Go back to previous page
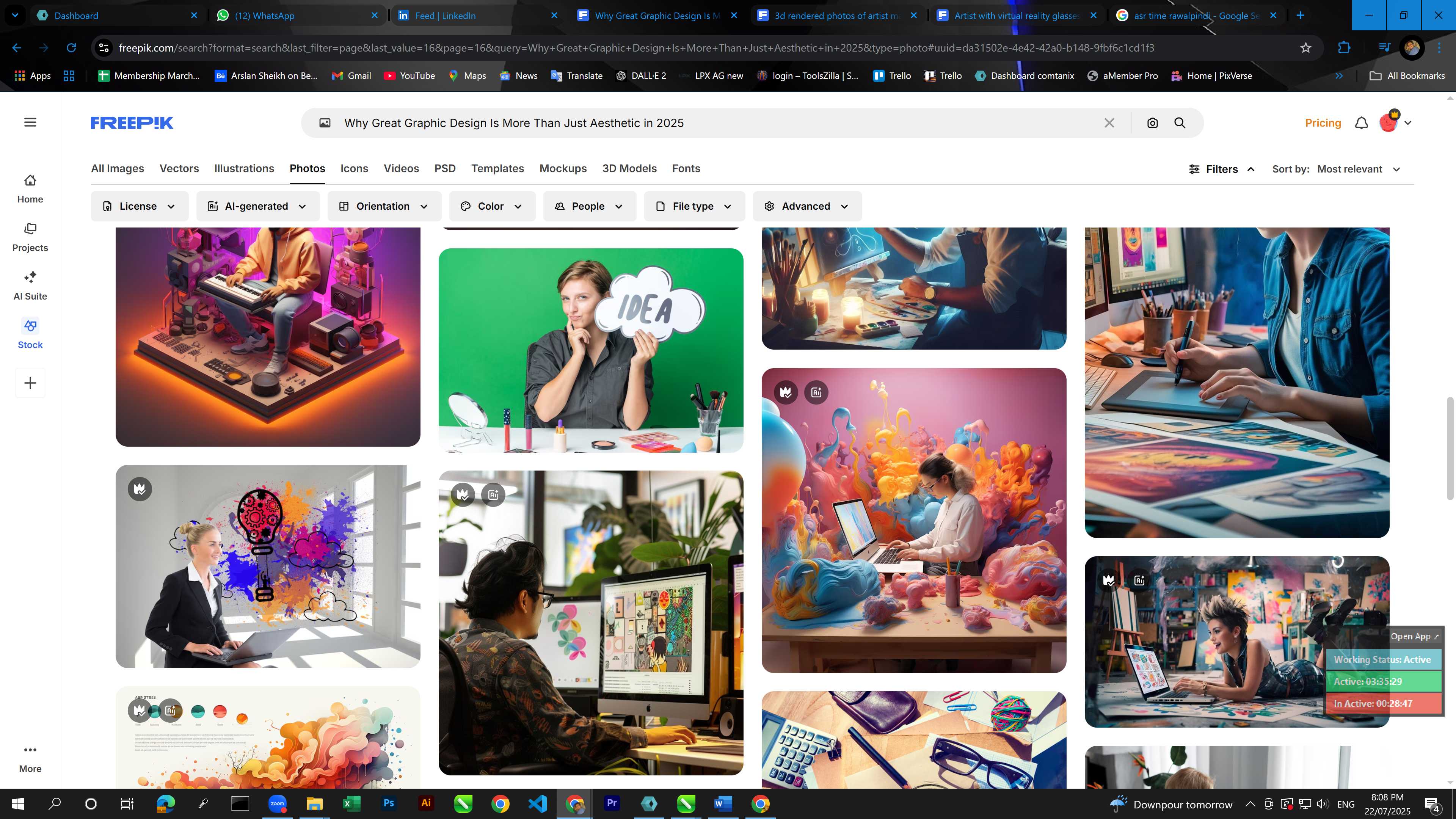This screenshot has width=1456, height=819. (17, 47)
